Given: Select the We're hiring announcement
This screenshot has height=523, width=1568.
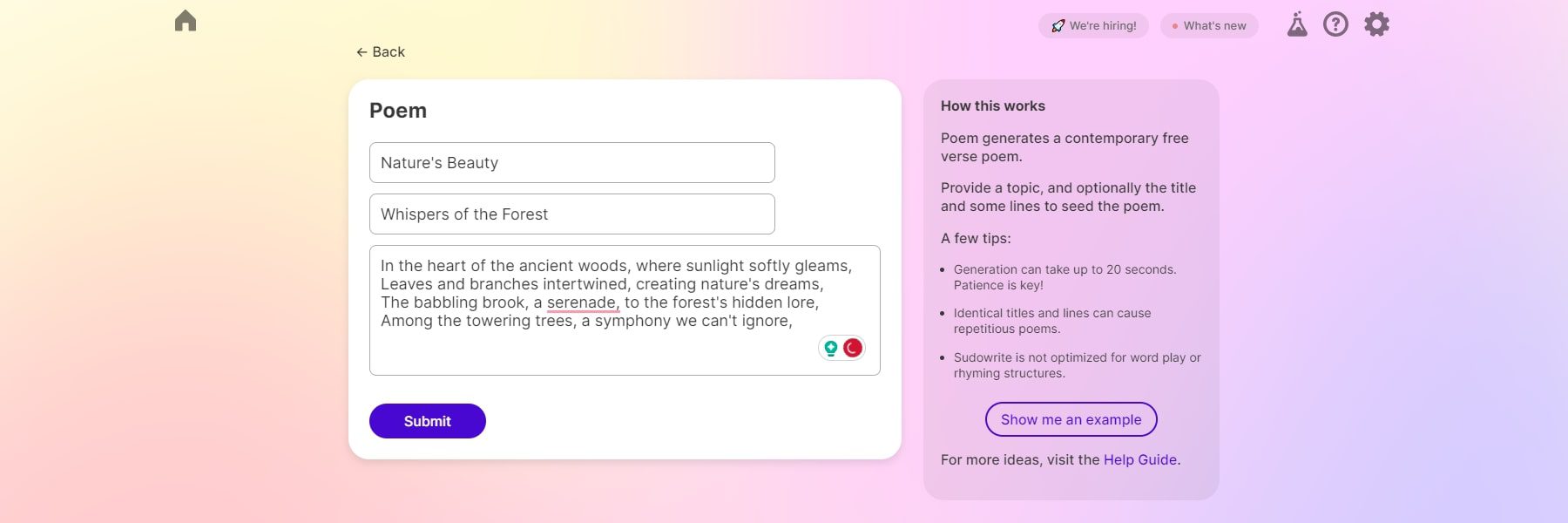Looking at the screenshot, I should 1094,25.
